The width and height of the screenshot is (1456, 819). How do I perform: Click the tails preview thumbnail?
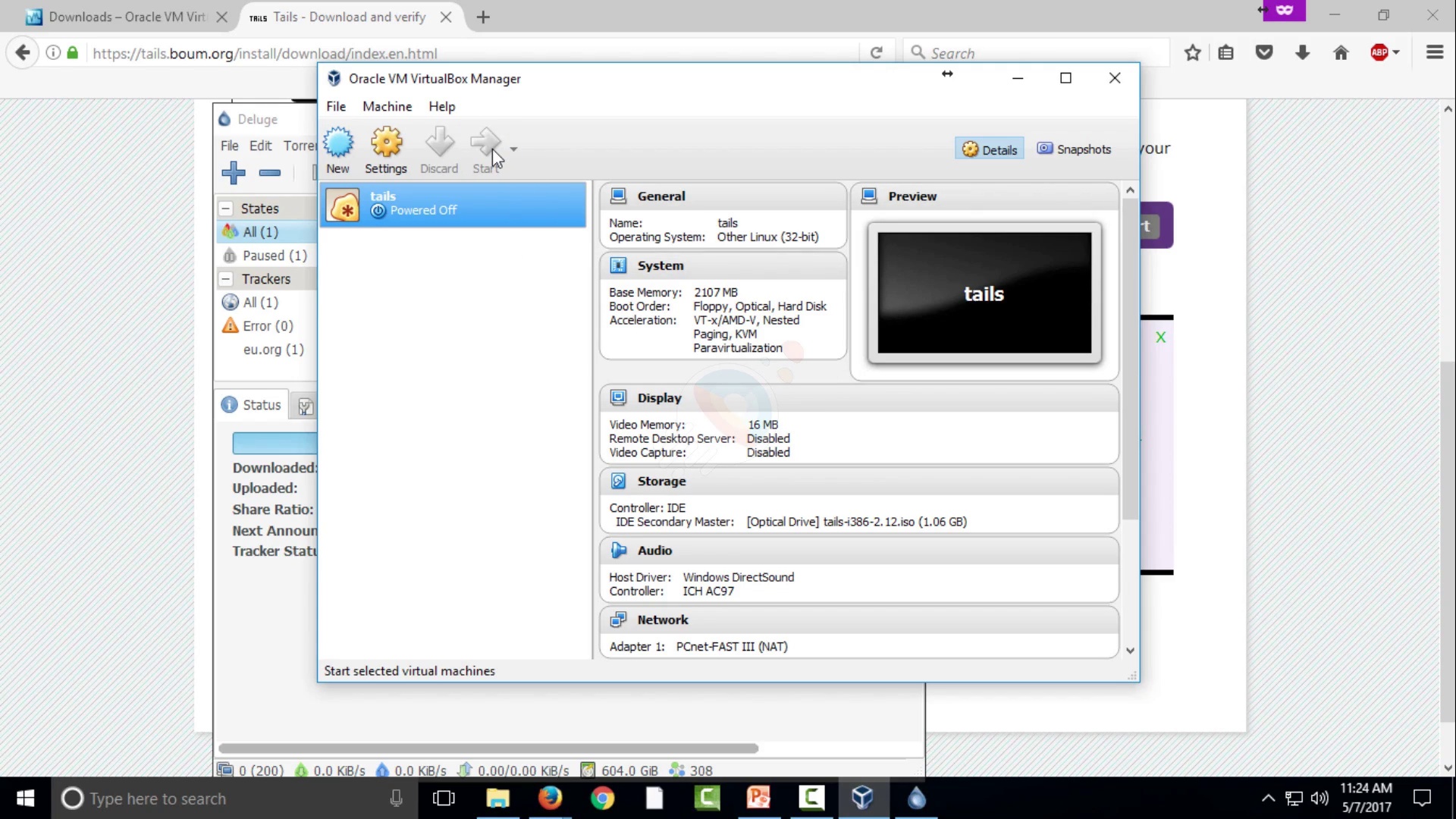pos(984,293)
